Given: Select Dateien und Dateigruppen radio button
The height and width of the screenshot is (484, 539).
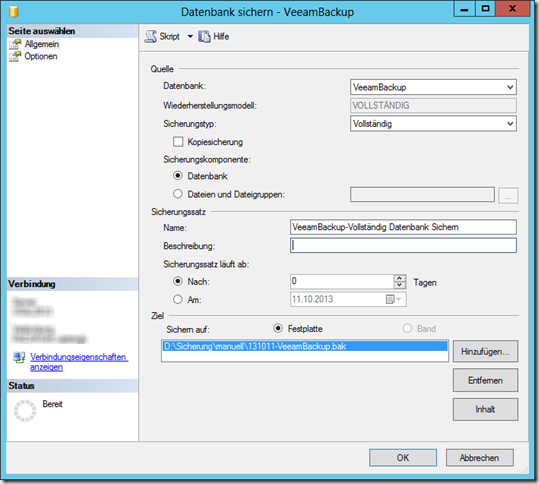Looking at the screenshot, I should point(178,194).
